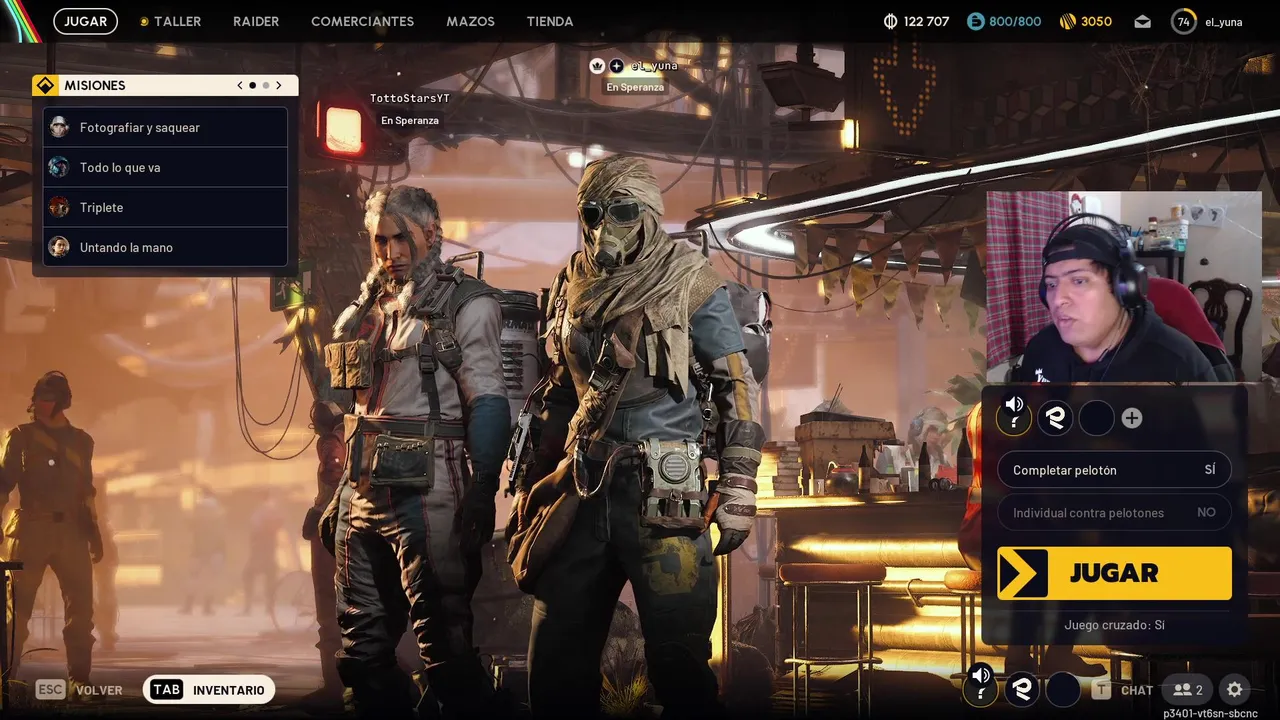Open the TIENDA tab

550,21
